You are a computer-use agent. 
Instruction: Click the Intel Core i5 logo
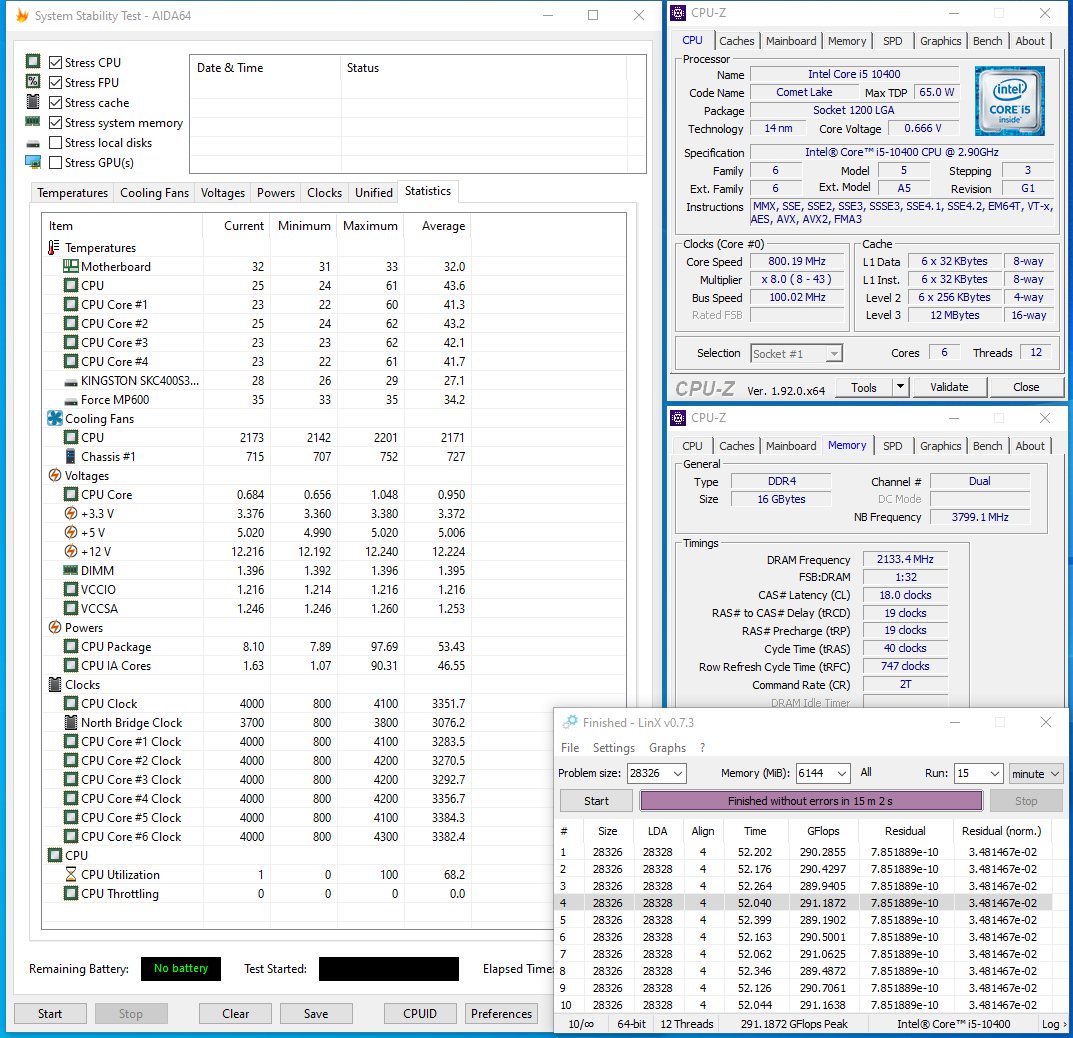click(1010, 101)
